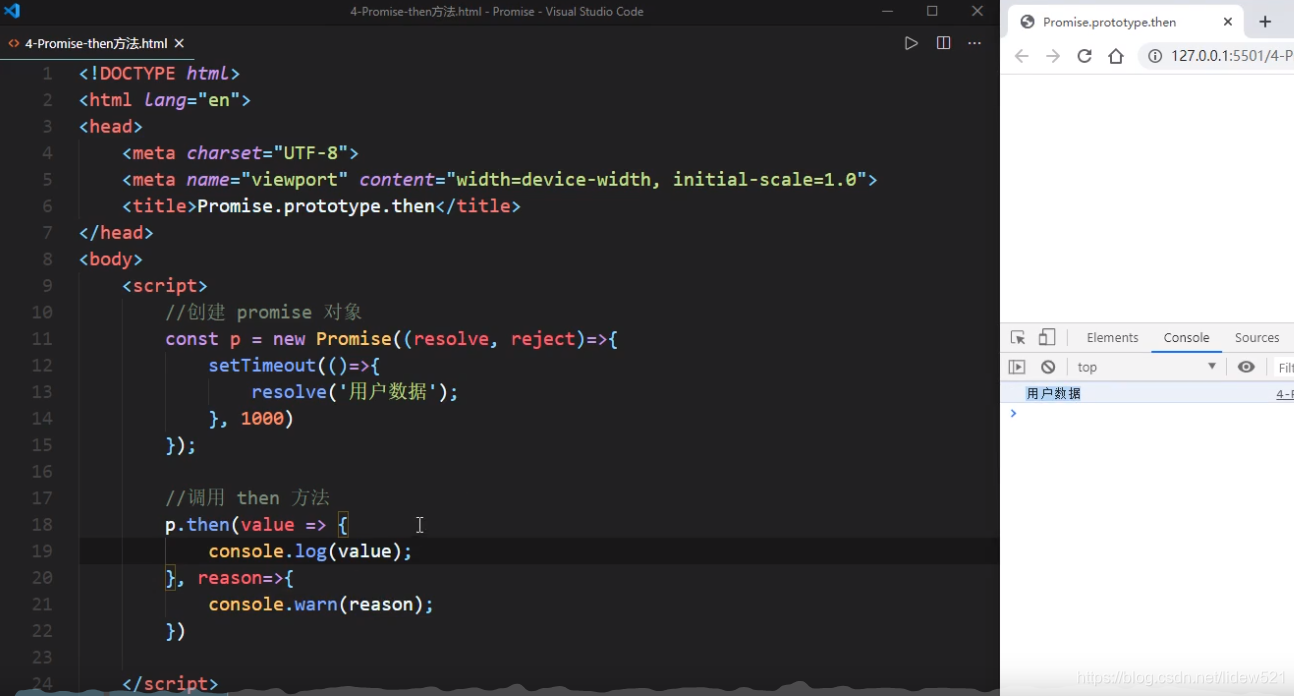1294x696 pixels.
Task: Split the editor with the split icon
Action: tap(943, 43)
